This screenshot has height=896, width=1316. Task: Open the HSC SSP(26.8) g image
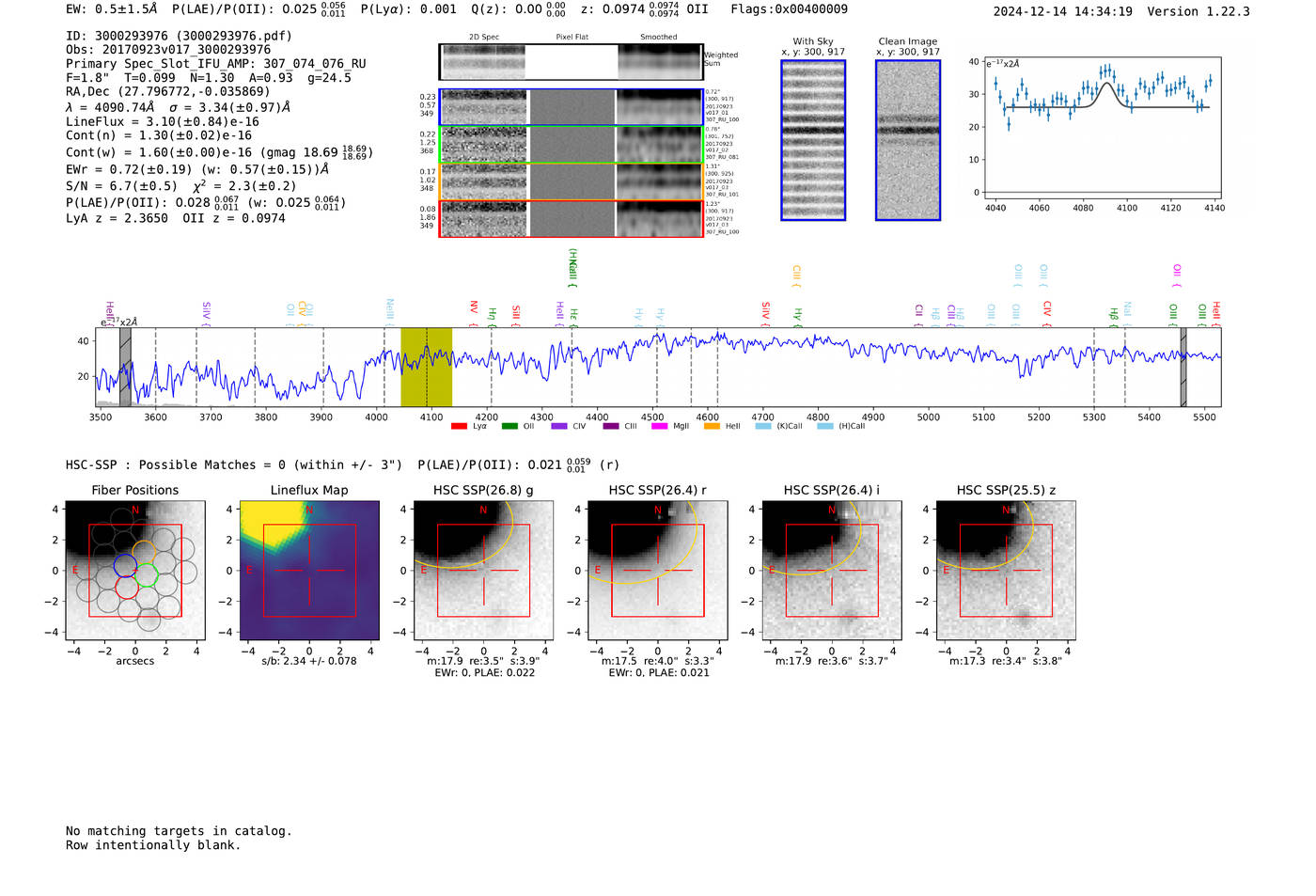pyautogui.click(x=483, y=570)
